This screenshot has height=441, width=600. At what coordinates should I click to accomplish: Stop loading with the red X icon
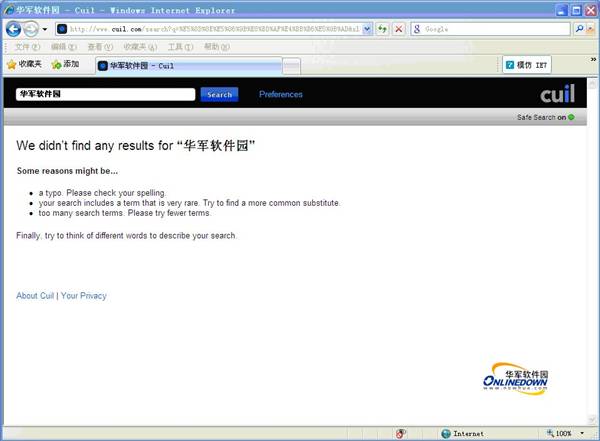click(x=398, y=29)
